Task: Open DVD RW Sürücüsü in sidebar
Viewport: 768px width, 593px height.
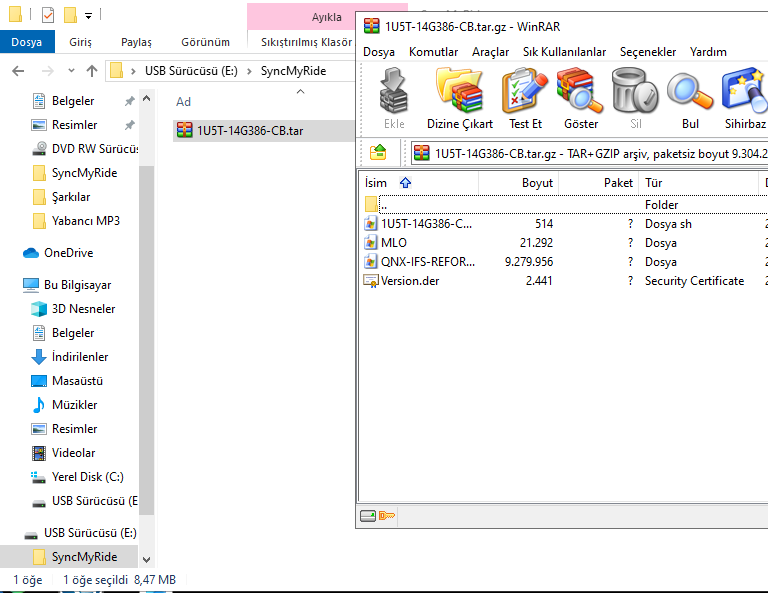Action: (84, 149)
